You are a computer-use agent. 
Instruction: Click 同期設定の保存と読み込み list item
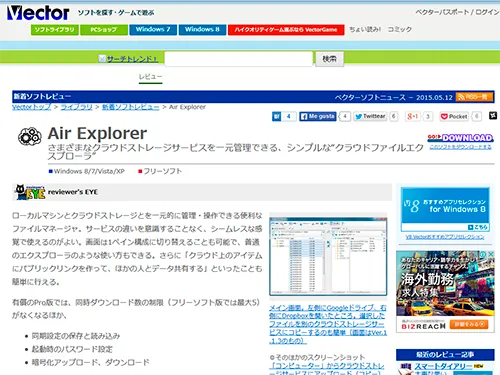point(76,336)
